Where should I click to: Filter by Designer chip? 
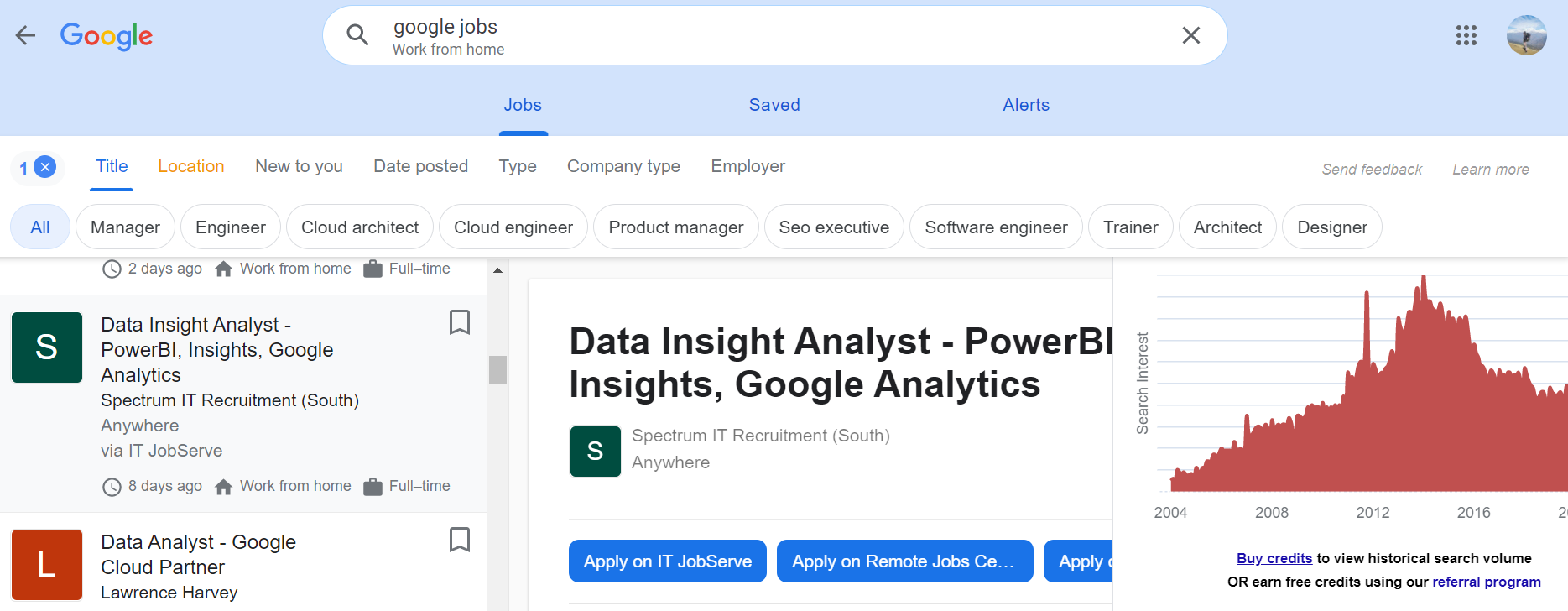tap(1332, 227)
